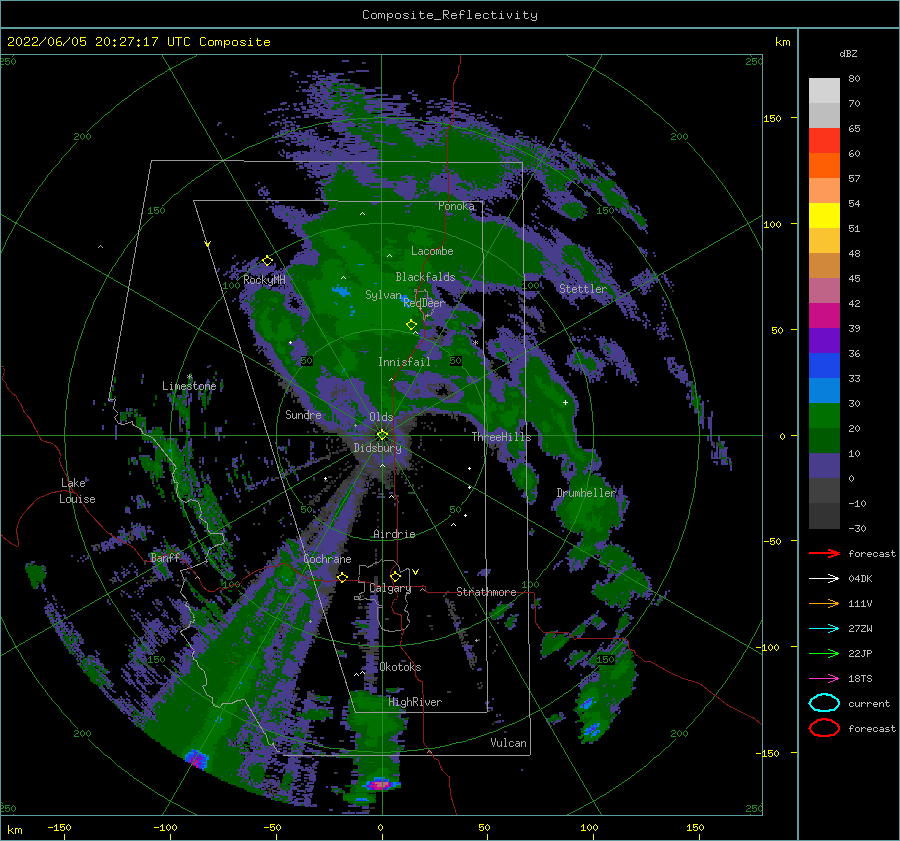Select the white 04DK arrow icon
Image resolution: width=900 pixels, height=841 pixels.
[x=824, y=578]
